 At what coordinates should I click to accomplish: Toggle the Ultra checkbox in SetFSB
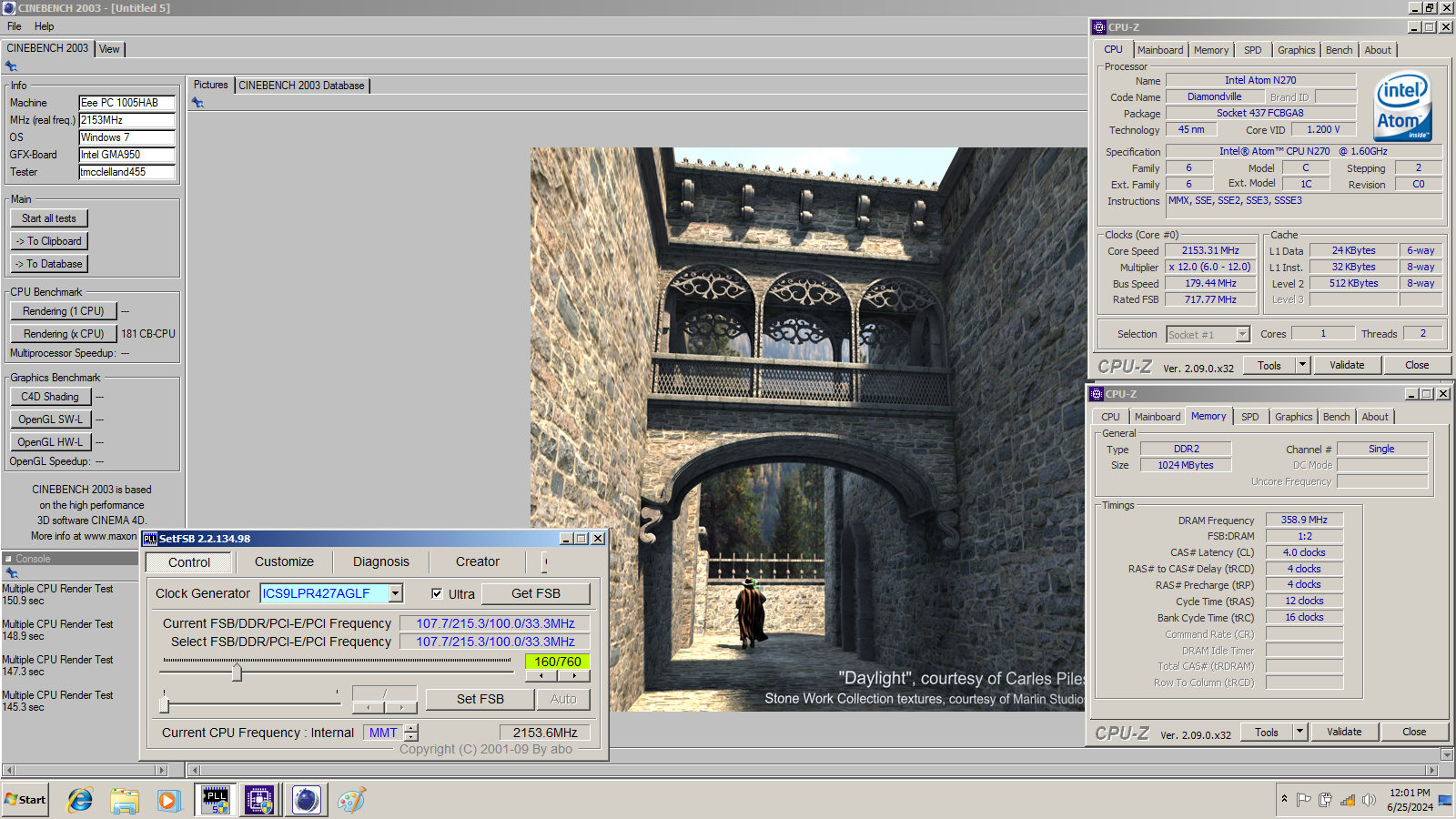(x=437, y=593)
